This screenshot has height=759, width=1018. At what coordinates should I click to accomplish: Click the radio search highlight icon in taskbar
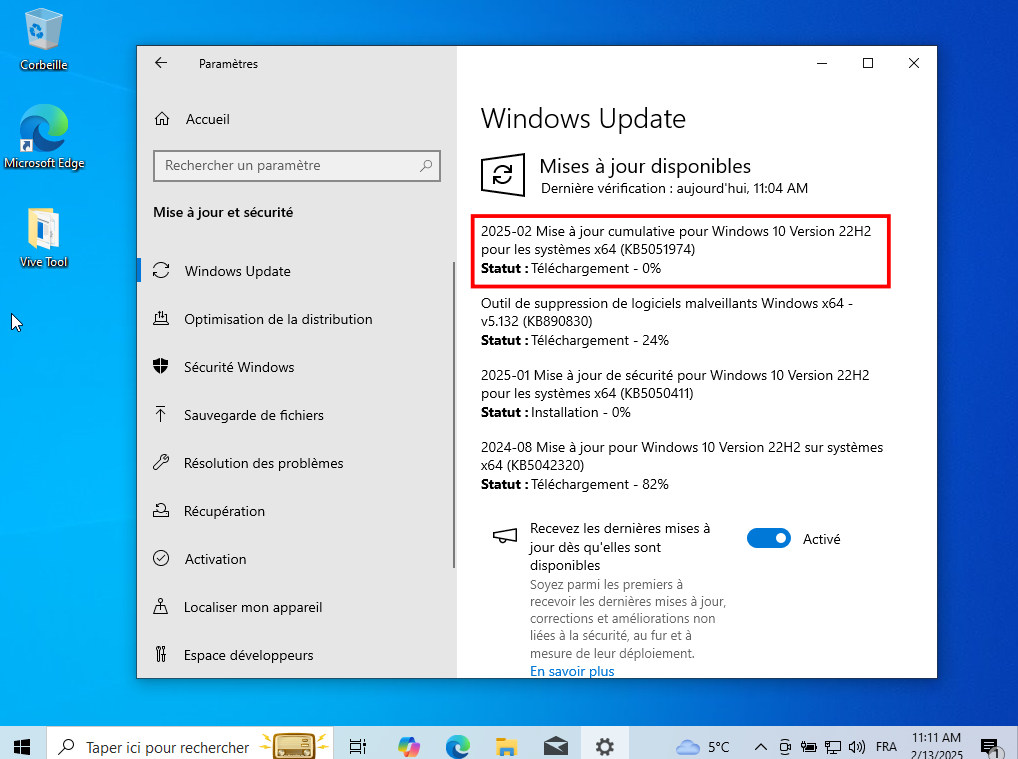click(x=294, y=746)
